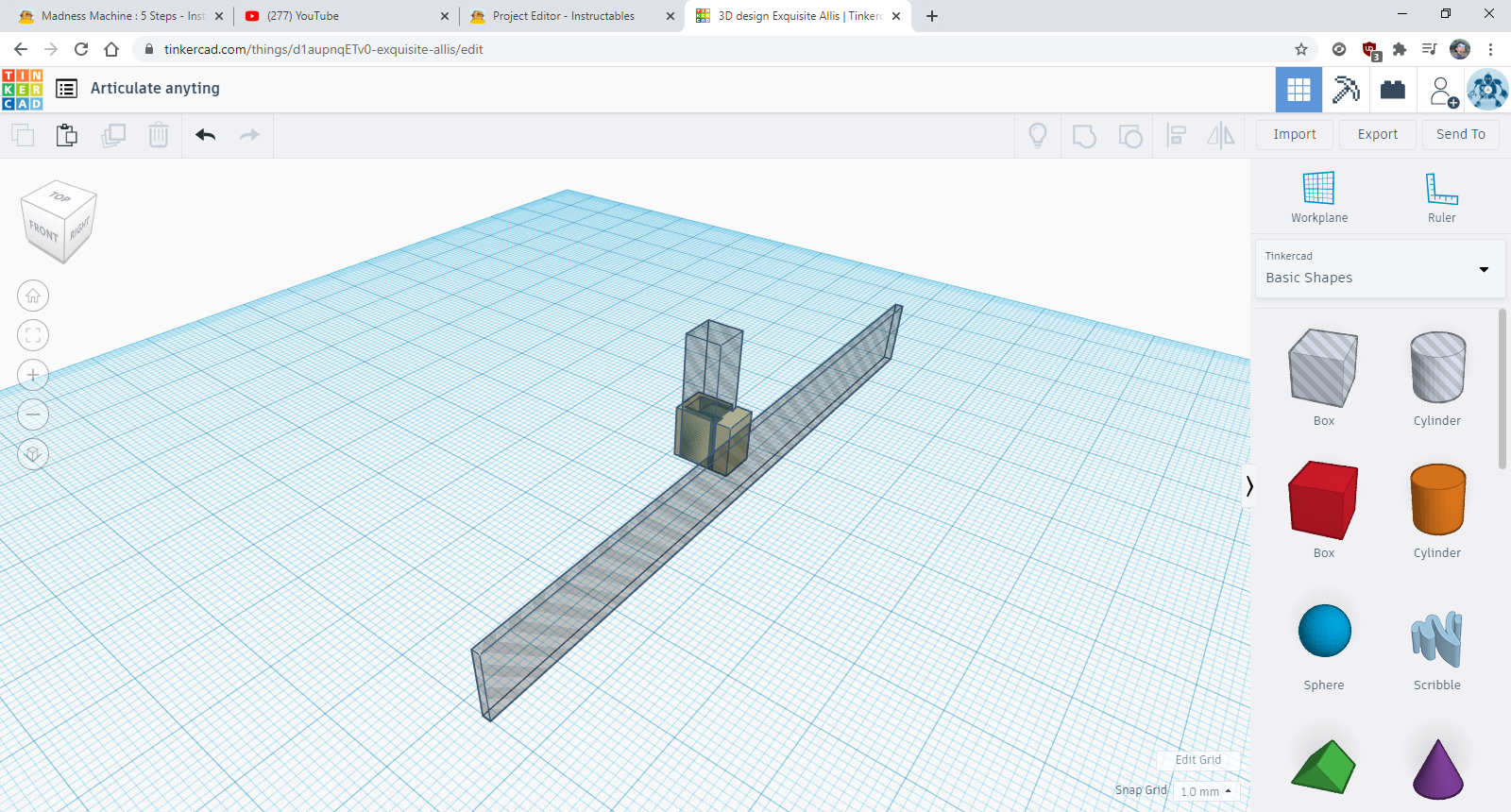This screenshot has width=1511, height=812.
Task: Select the Workplane tool
Action: click(1319, 198)
